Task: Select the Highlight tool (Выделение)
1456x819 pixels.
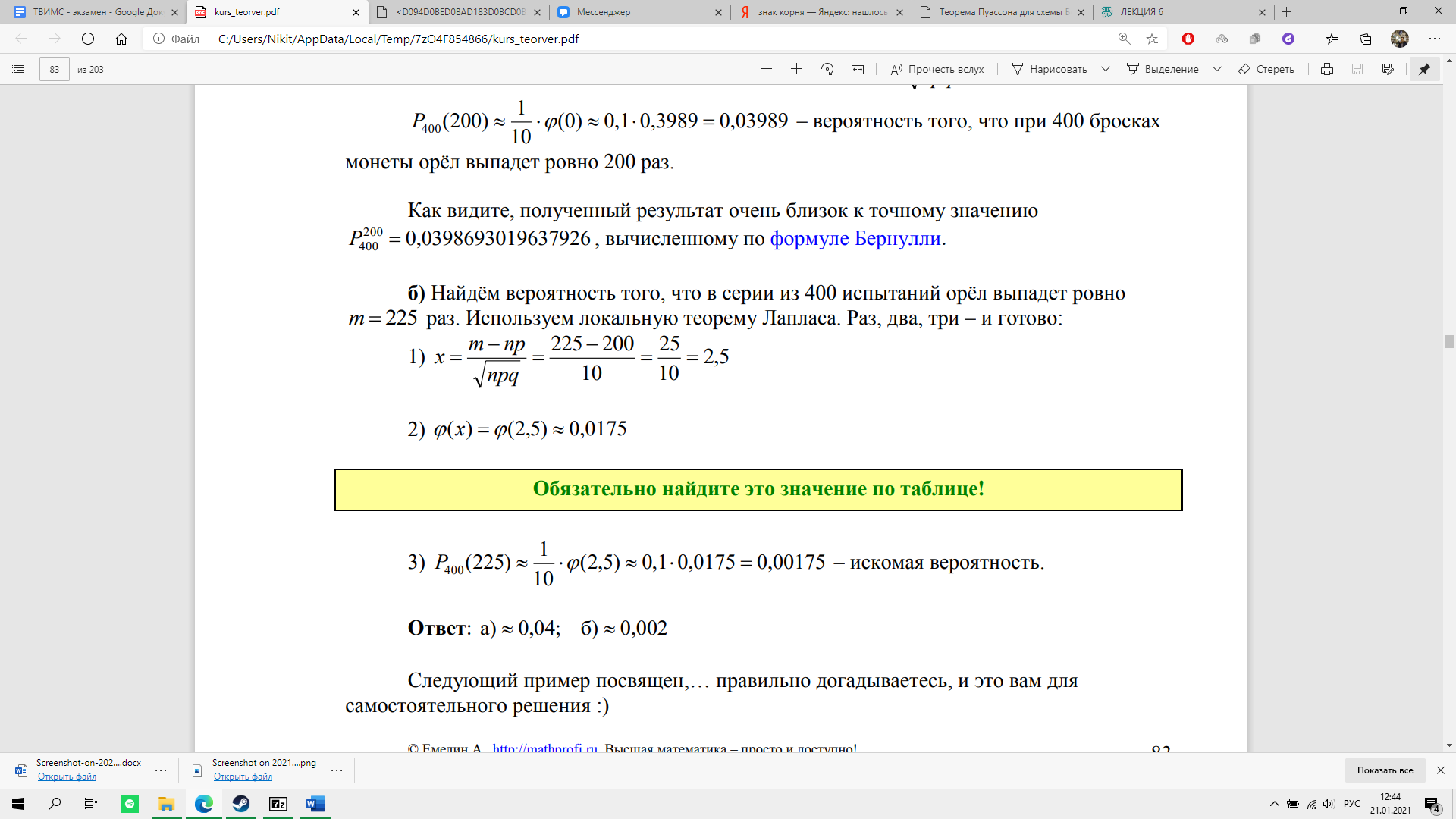Action: pos(1163,69)
